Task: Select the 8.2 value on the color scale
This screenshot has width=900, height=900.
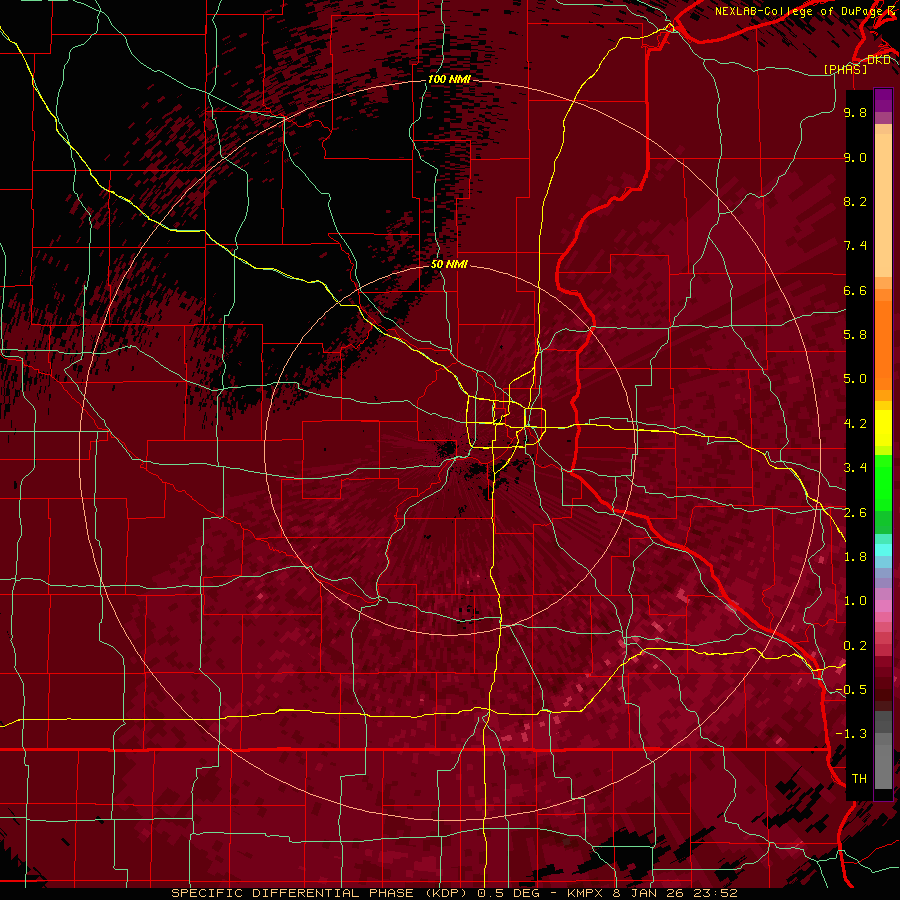Action: (855, 201)
